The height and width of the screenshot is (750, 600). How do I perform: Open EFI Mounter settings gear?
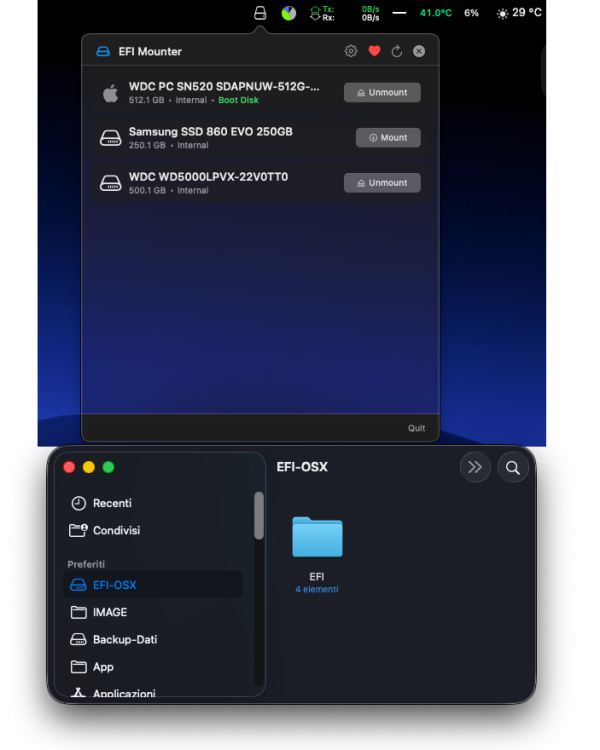[351, 51]
